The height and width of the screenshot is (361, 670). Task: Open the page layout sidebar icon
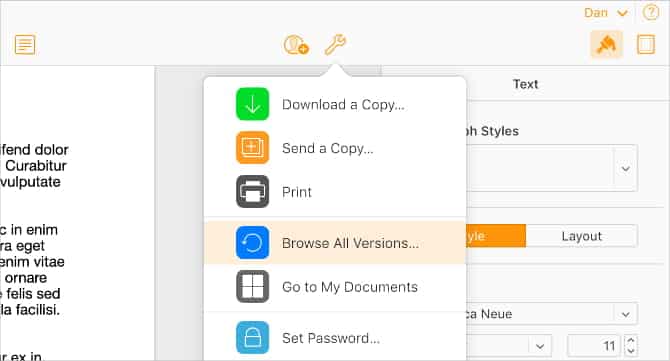(x=646, y=44)
